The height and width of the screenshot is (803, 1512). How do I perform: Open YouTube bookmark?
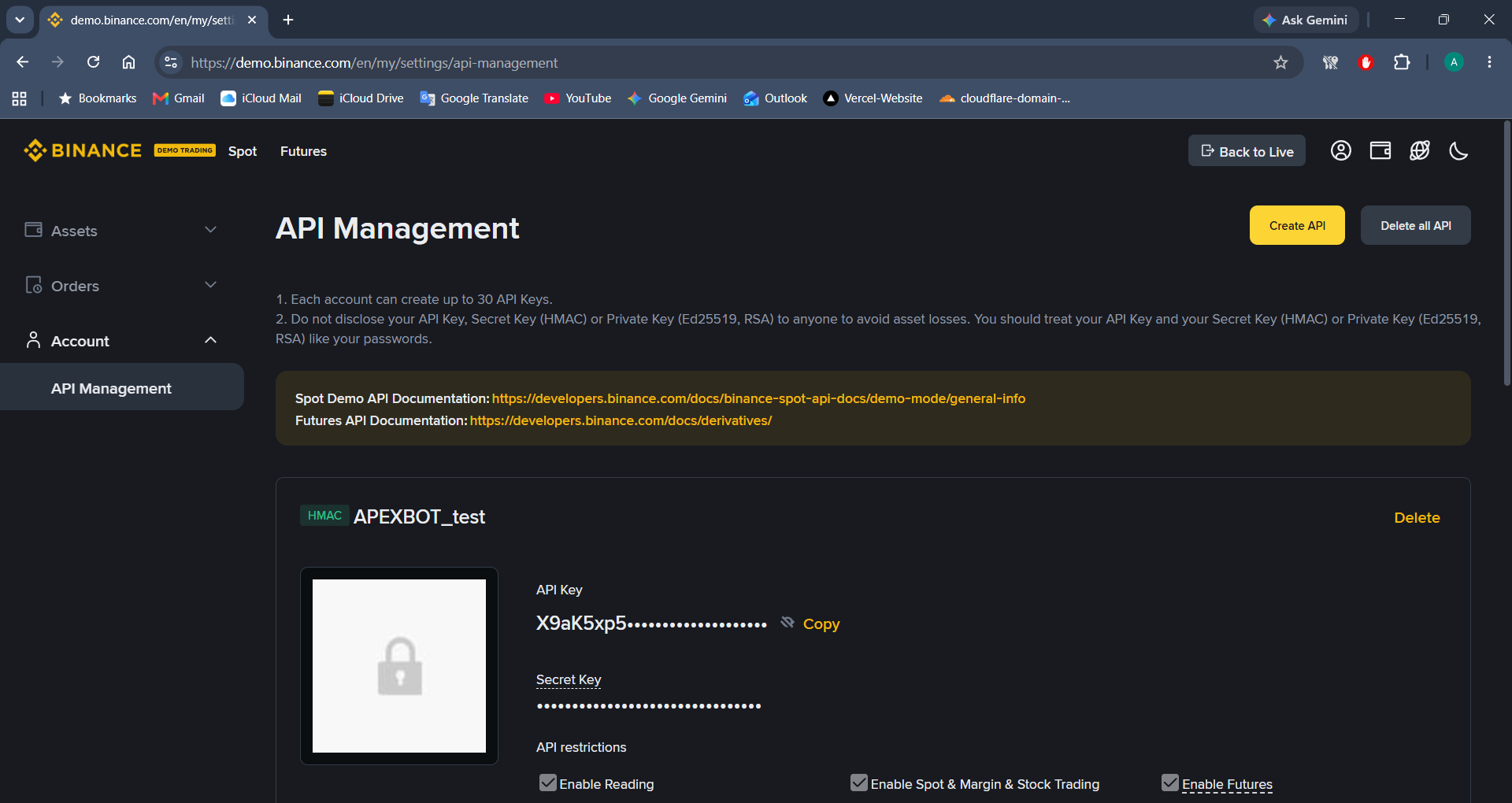tap(578, 98)
